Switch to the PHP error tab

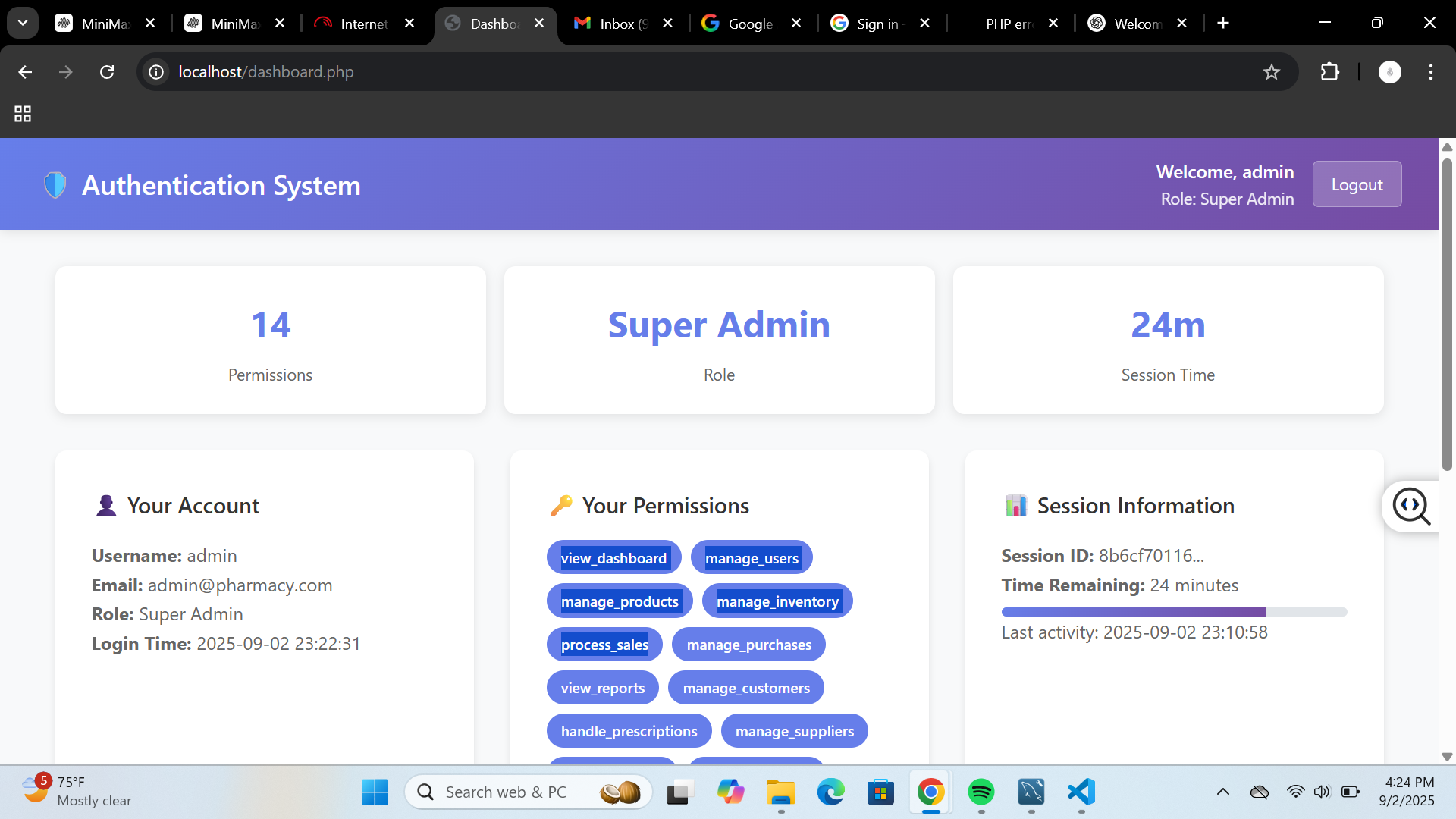click(1007, 24)
